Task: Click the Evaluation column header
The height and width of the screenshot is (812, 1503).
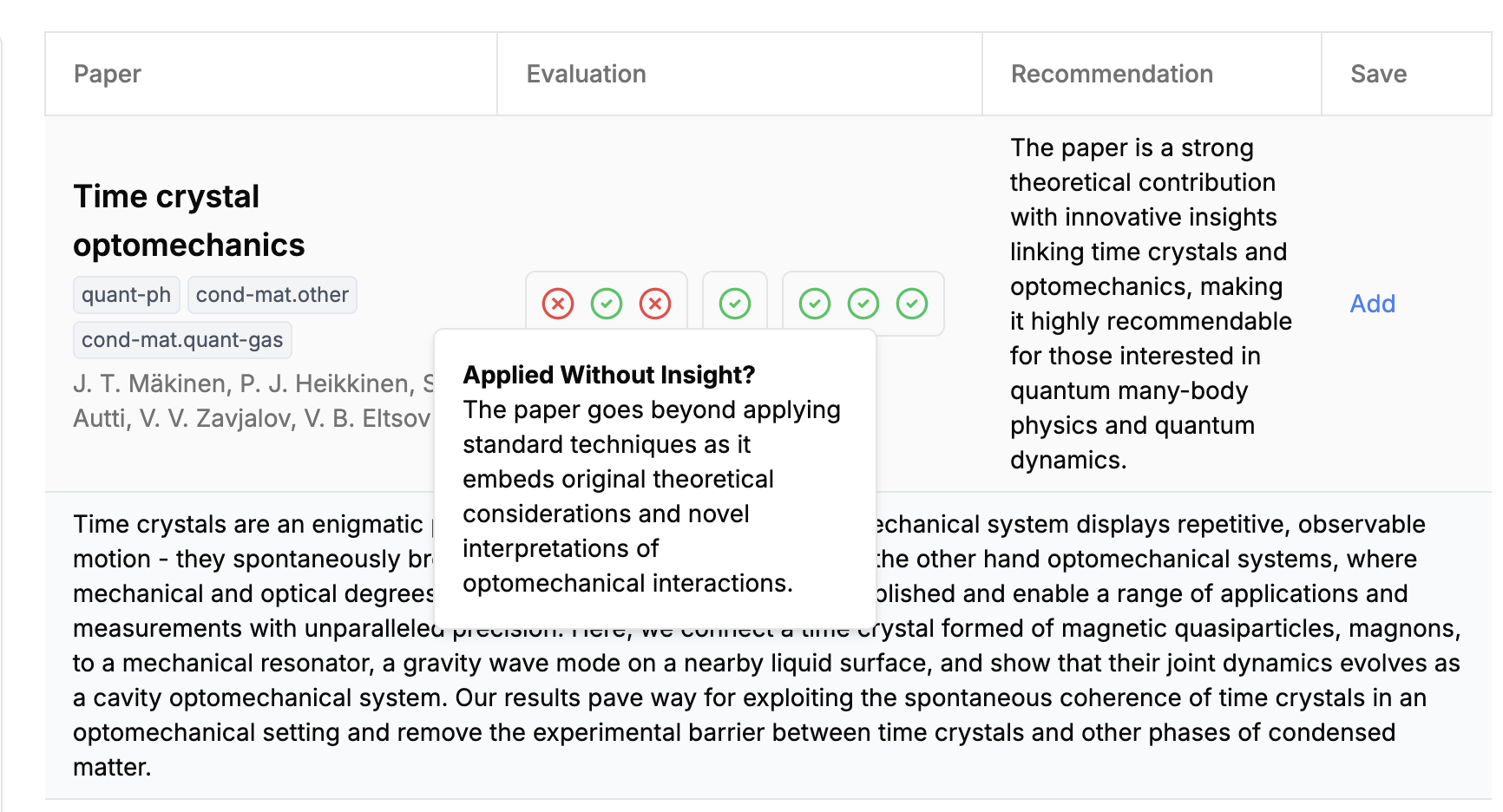Action: [x=587, y=74]
